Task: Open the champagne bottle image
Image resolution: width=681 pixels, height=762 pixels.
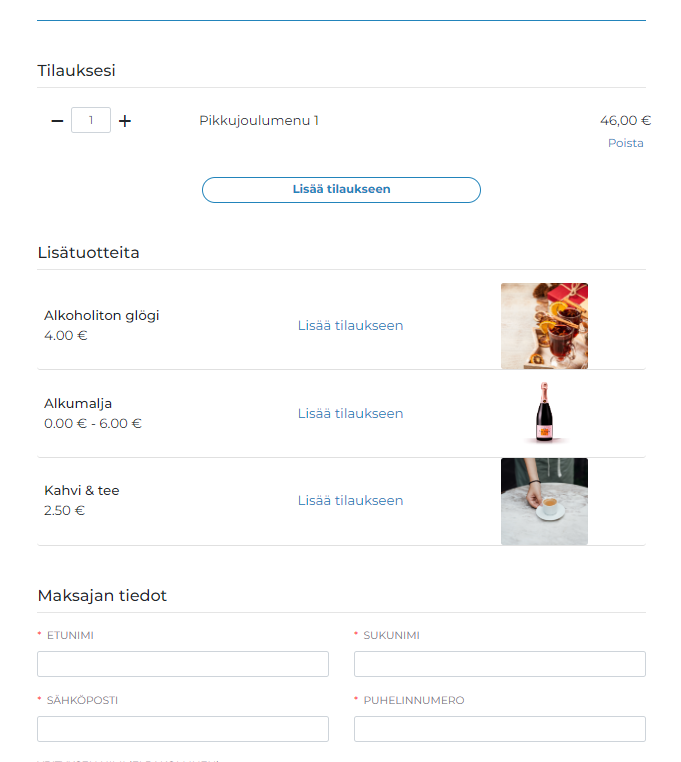Action: point(544,413)
